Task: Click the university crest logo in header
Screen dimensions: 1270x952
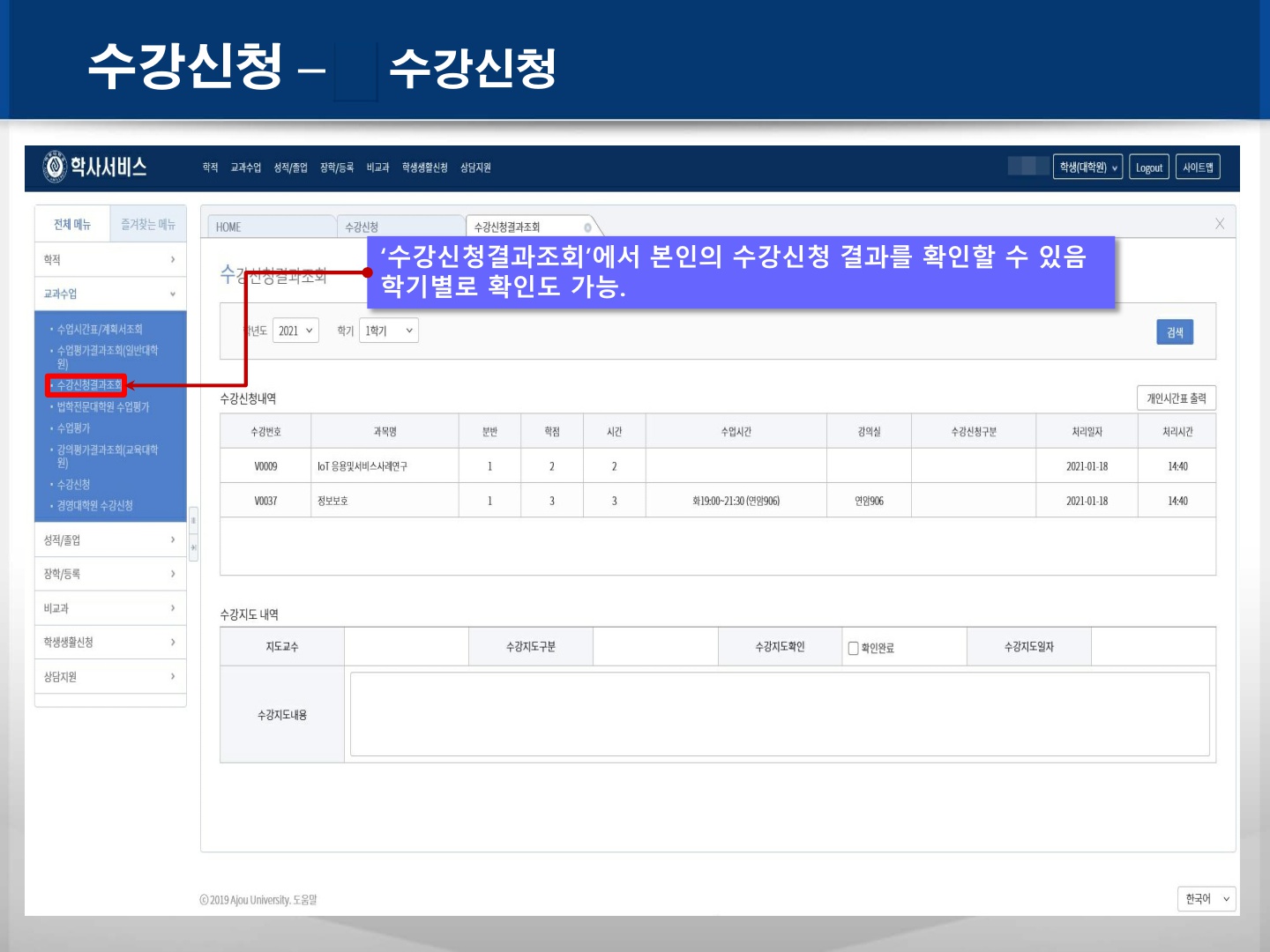Action: coord(55,167)
